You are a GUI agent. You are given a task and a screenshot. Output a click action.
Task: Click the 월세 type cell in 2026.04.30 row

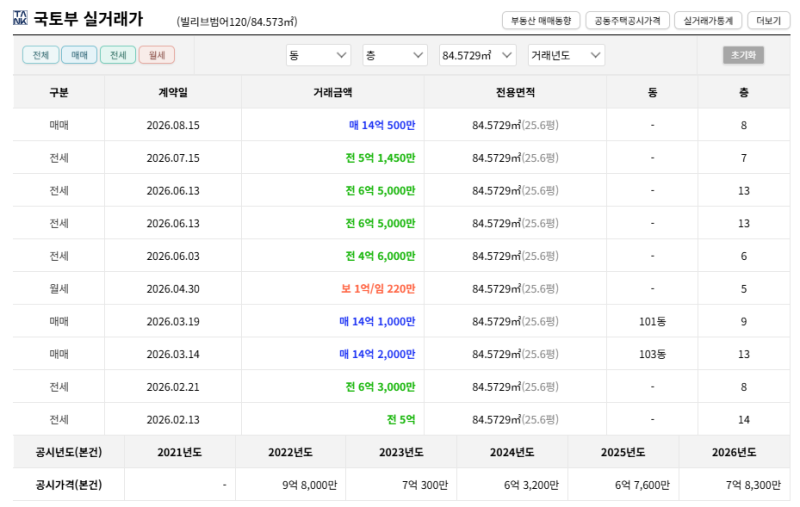point(59,289)
